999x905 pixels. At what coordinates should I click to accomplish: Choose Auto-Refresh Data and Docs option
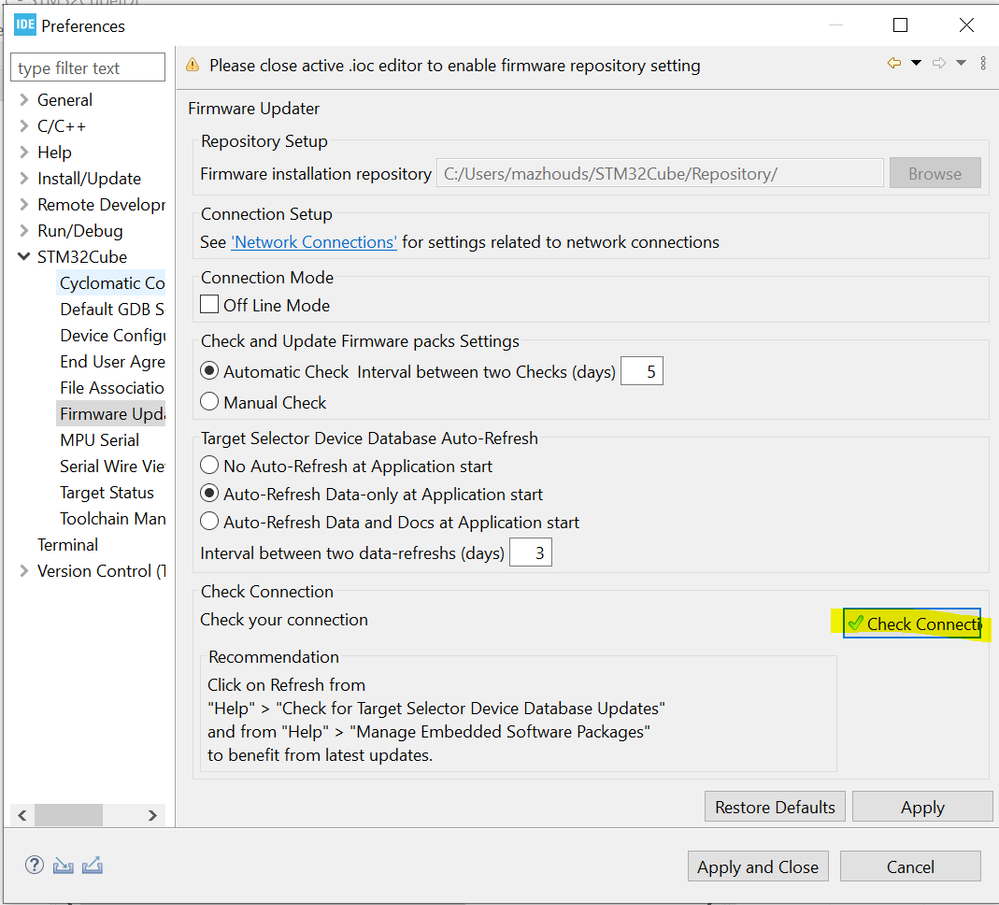[210, 522]
